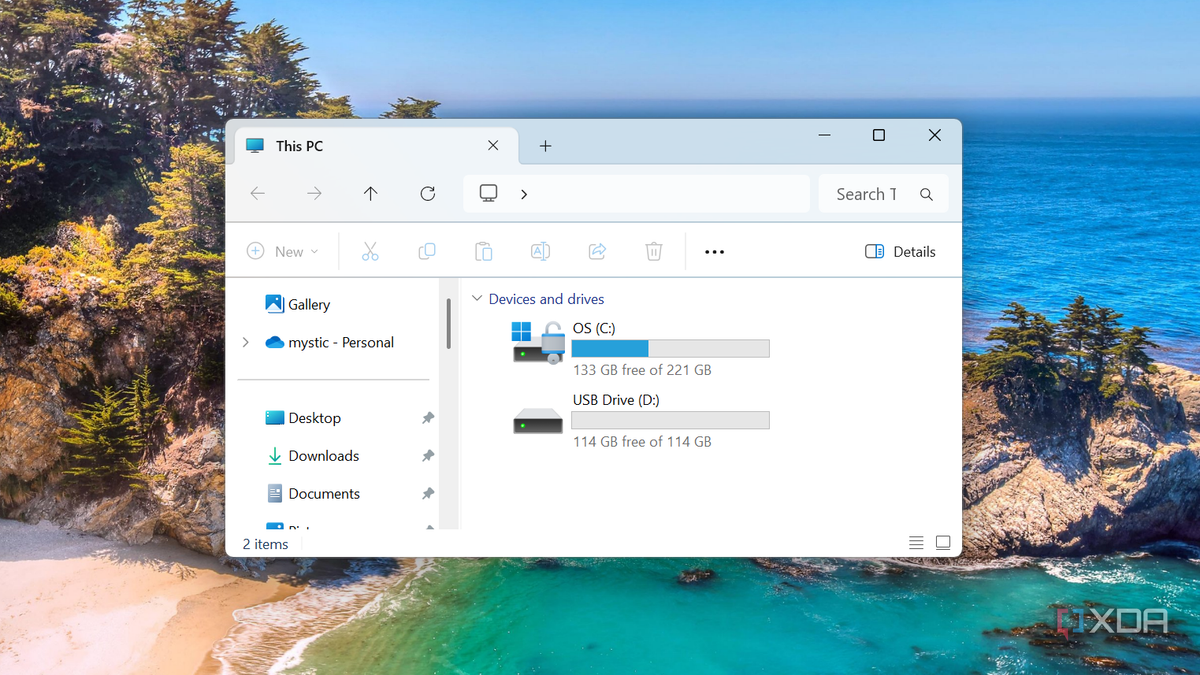Go up one folder level

point(371,194)
